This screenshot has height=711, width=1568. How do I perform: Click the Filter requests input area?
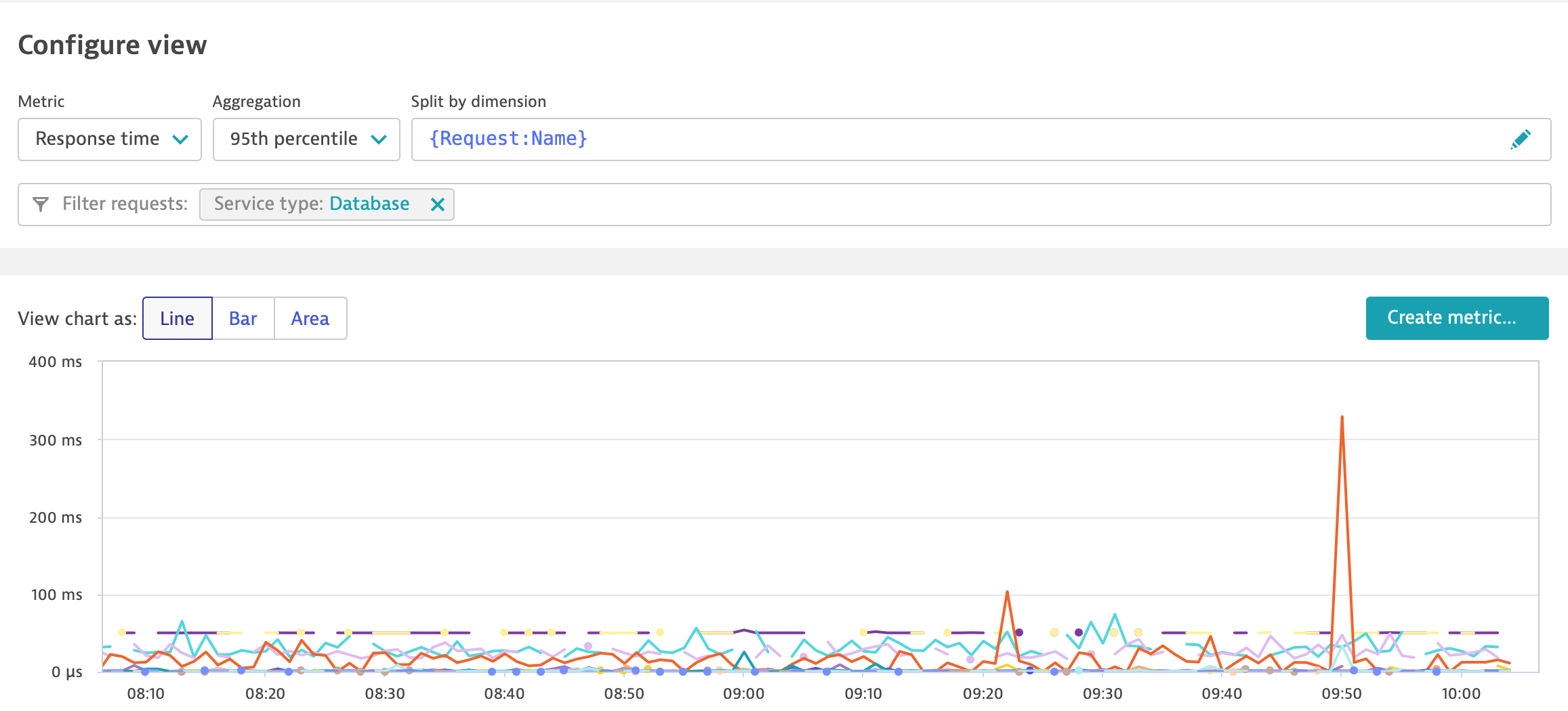pos(949,204)
